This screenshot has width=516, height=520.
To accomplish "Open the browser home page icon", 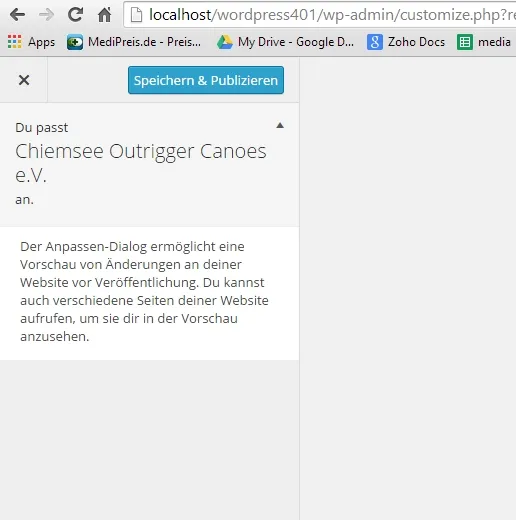I will (x=105, y=14).
